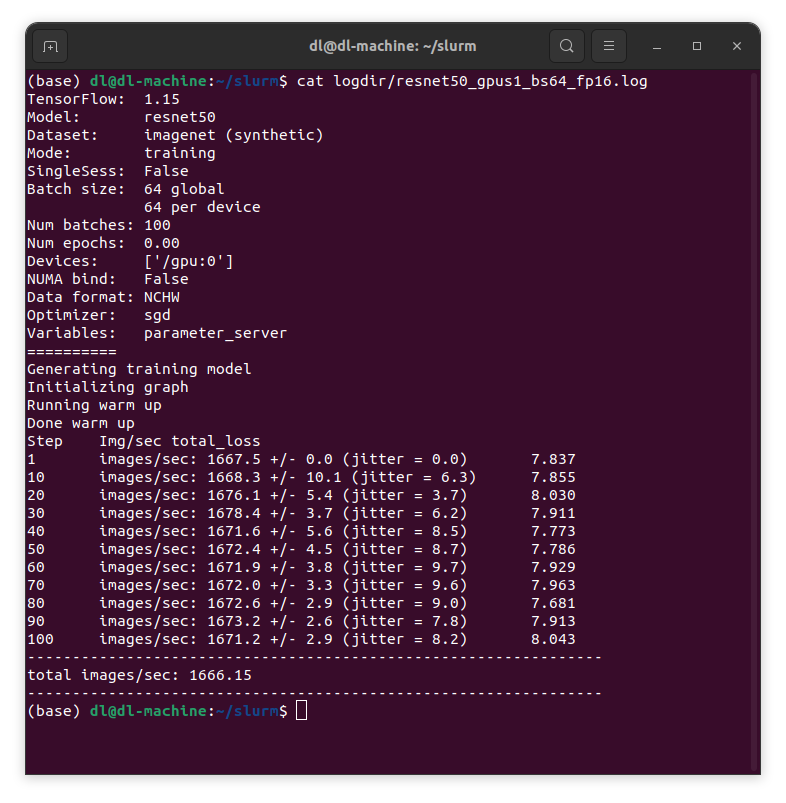Click the window title dl@dl-machine: ~/slurm
Screen dimensions: 786x803
click(393, 46)
